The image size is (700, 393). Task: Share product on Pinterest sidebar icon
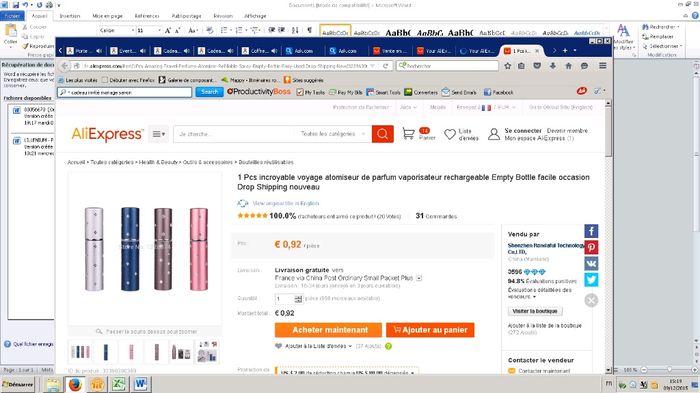(x=591, y=247)
